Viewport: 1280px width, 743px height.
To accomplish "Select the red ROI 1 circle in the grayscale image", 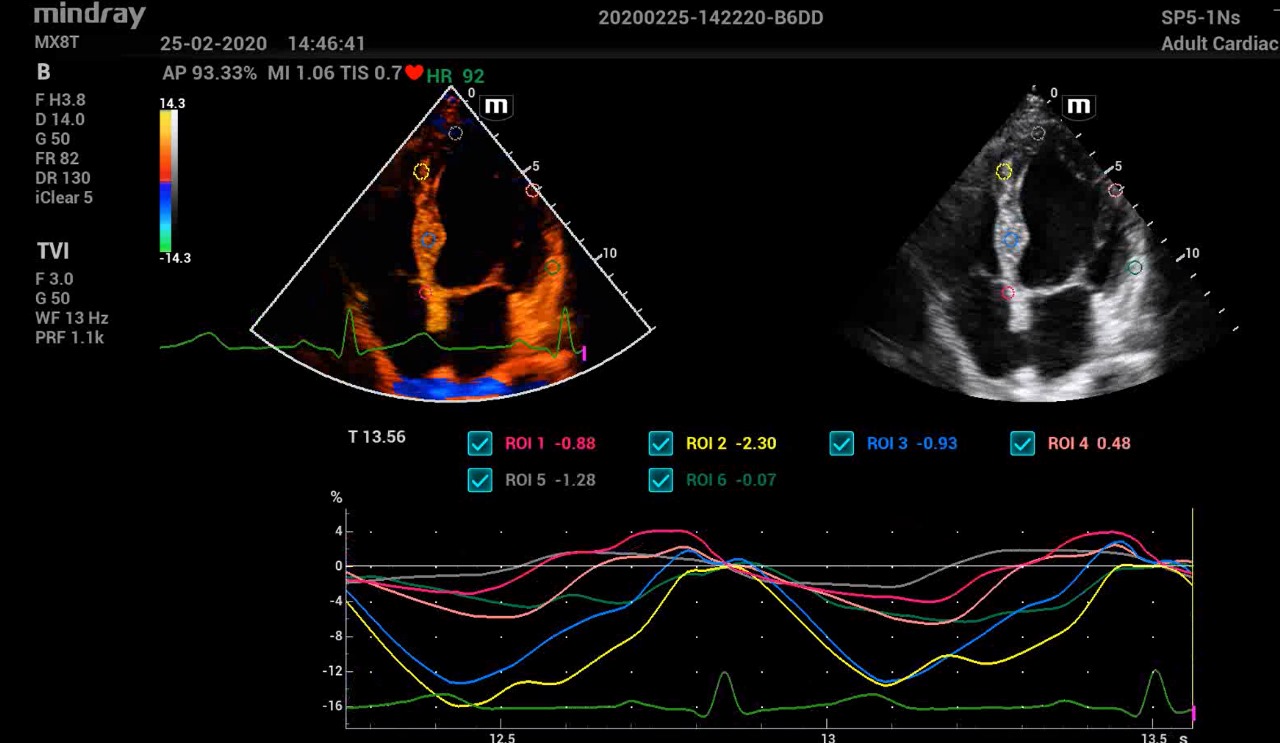I will point(1008,293).
